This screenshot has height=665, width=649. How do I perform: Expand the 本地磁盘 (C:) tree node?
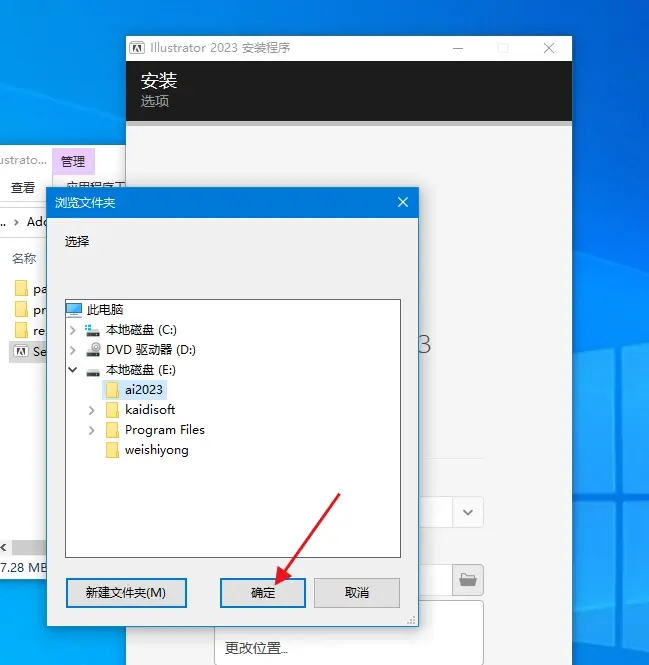[x=73, y=330]
